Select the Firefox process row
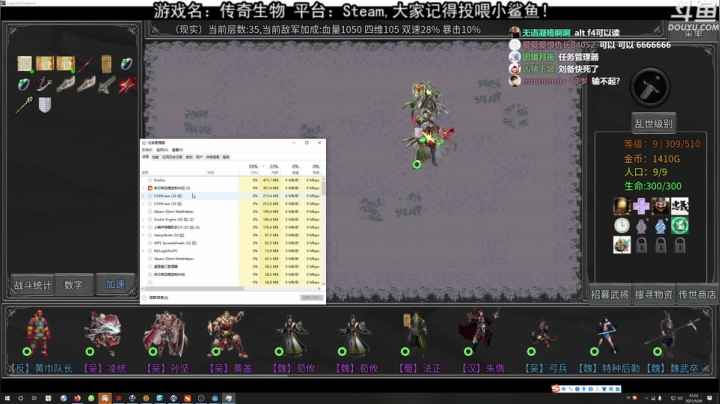The width and height of the screenshot is (720, 404). (x=231, y=180)
